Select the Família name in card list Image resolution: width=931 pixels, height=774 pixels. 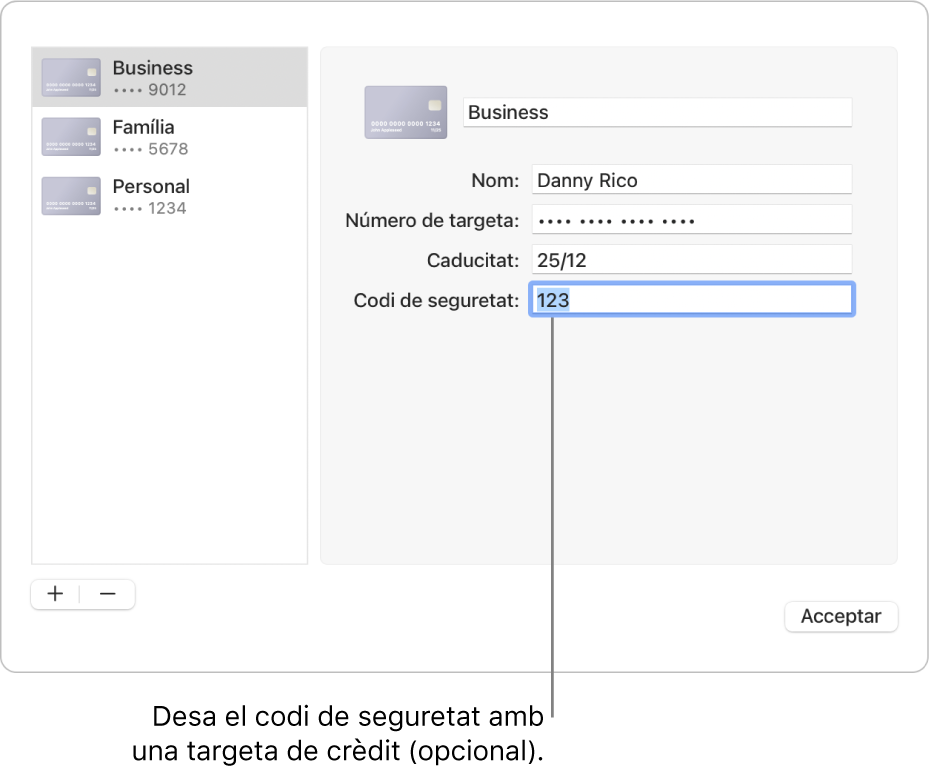click(143, 128)
